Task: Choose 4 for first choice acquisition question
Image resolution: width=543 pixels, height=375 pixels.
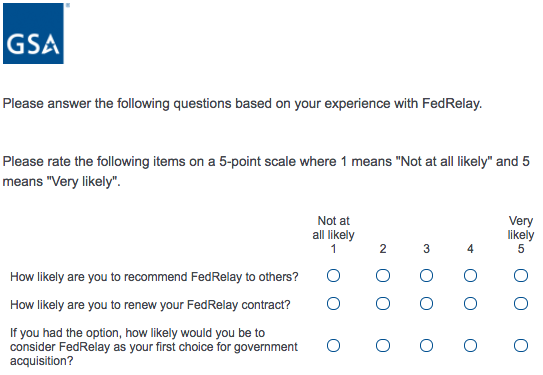Action: click(x=470, y=346)
